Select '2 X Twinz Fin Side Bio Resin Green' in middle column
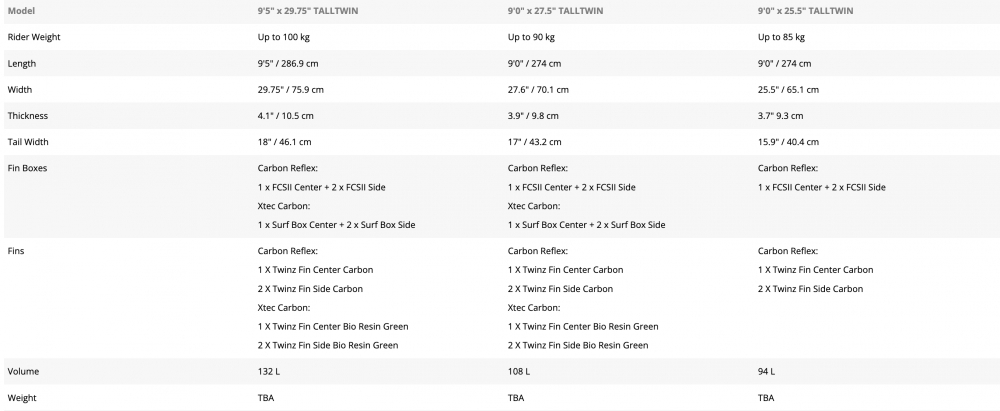This screenshot has height=411, width=1000. pyautogui.click(x=578, y=346)
